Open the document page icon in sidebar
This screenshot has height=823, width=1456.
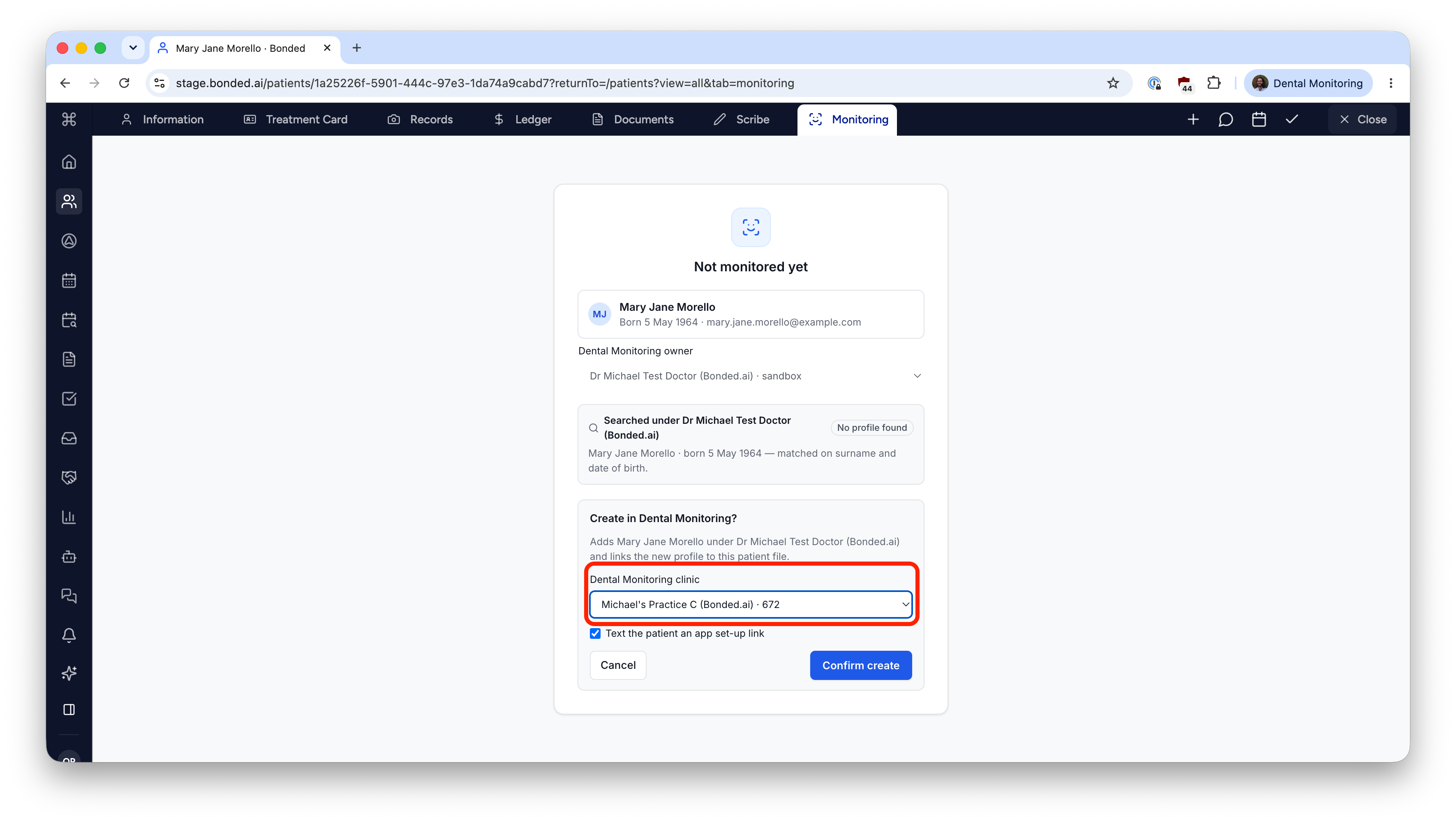[69, 359]
